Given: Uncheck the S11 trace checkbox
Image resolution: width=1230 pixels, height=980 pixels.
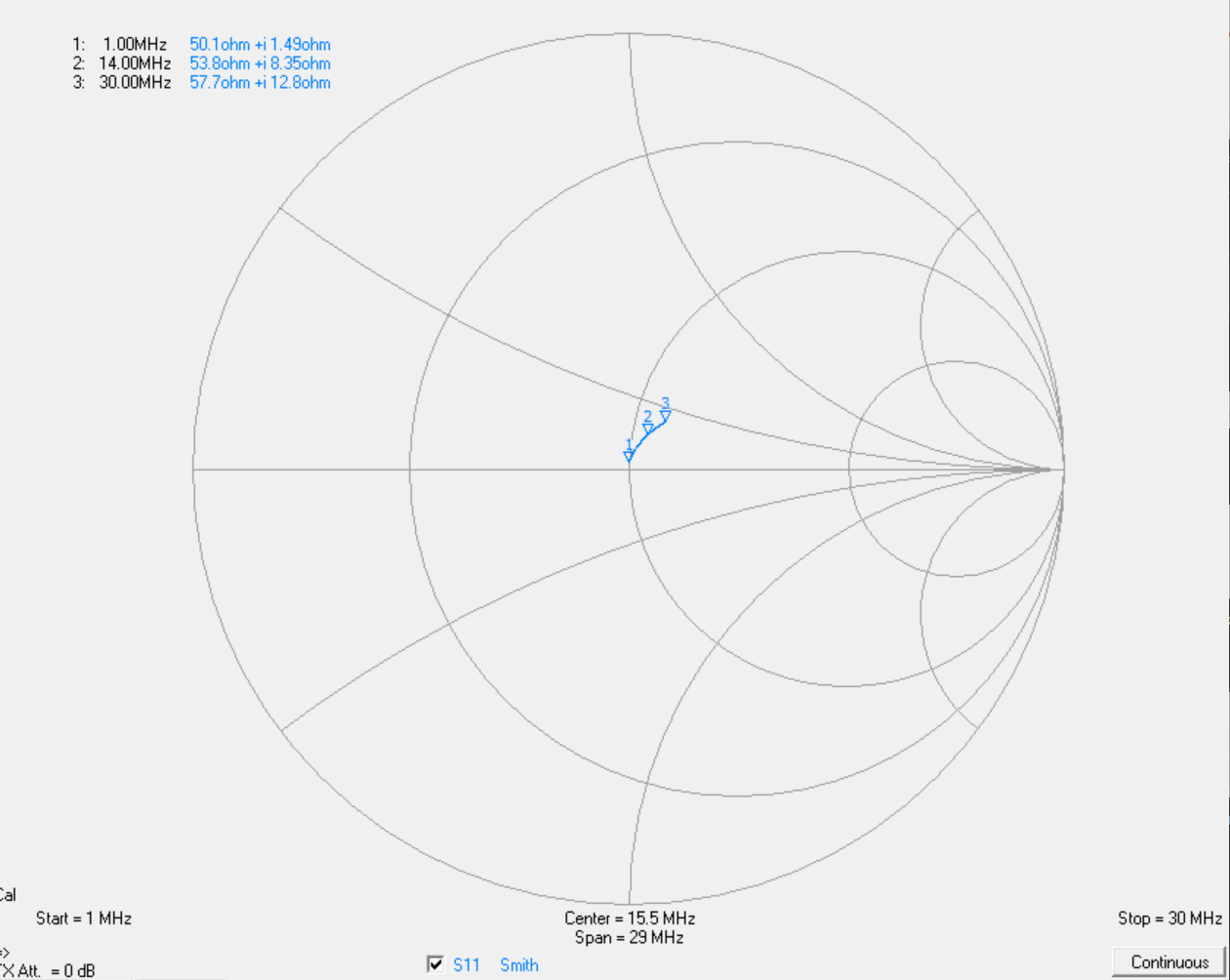Looking at the screenshot, I should (x=435, y=964).
